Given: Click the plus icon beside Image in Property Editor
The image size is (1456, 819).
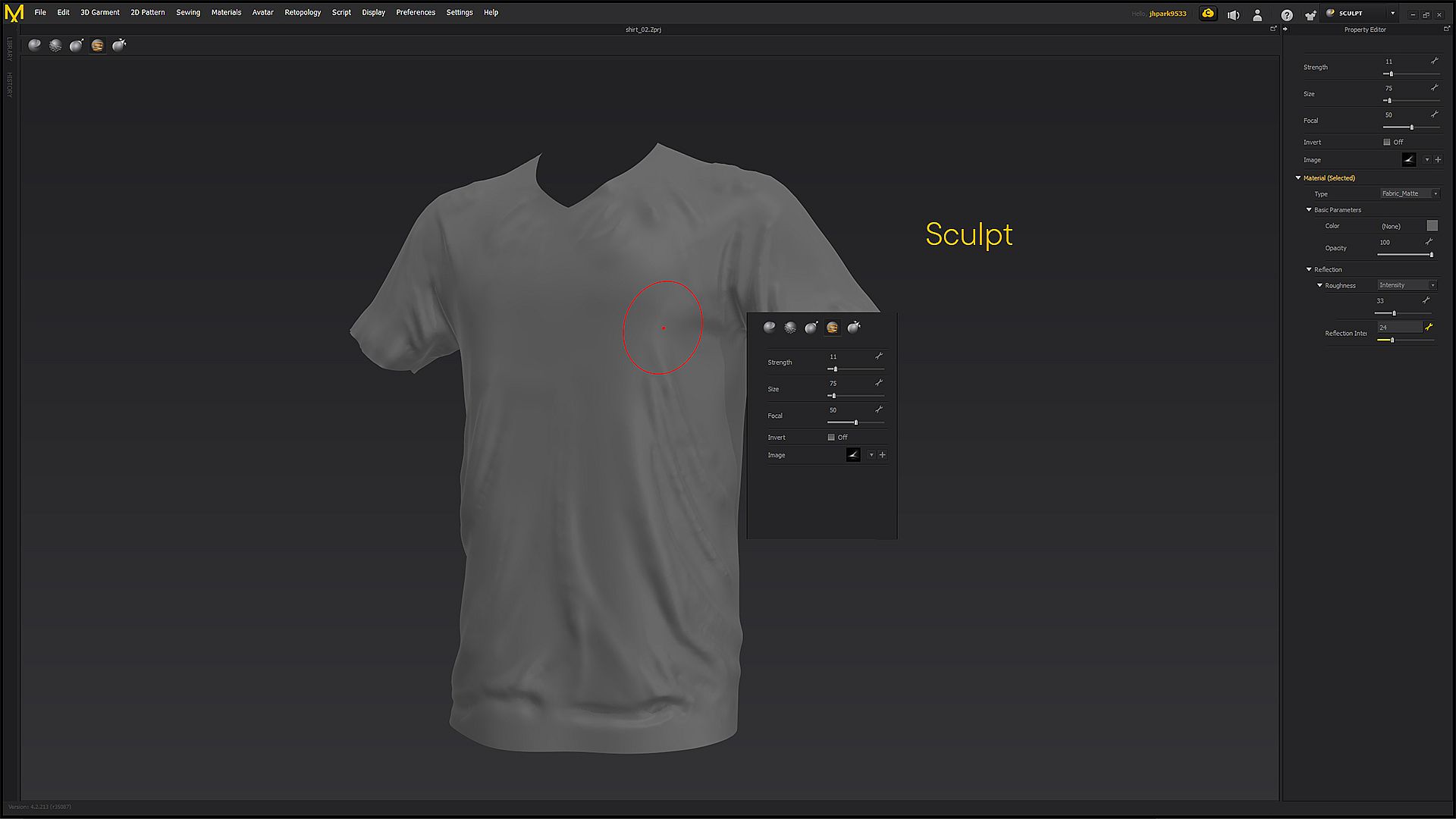Looking at the screenshot, I should [x=1438, y=160].
